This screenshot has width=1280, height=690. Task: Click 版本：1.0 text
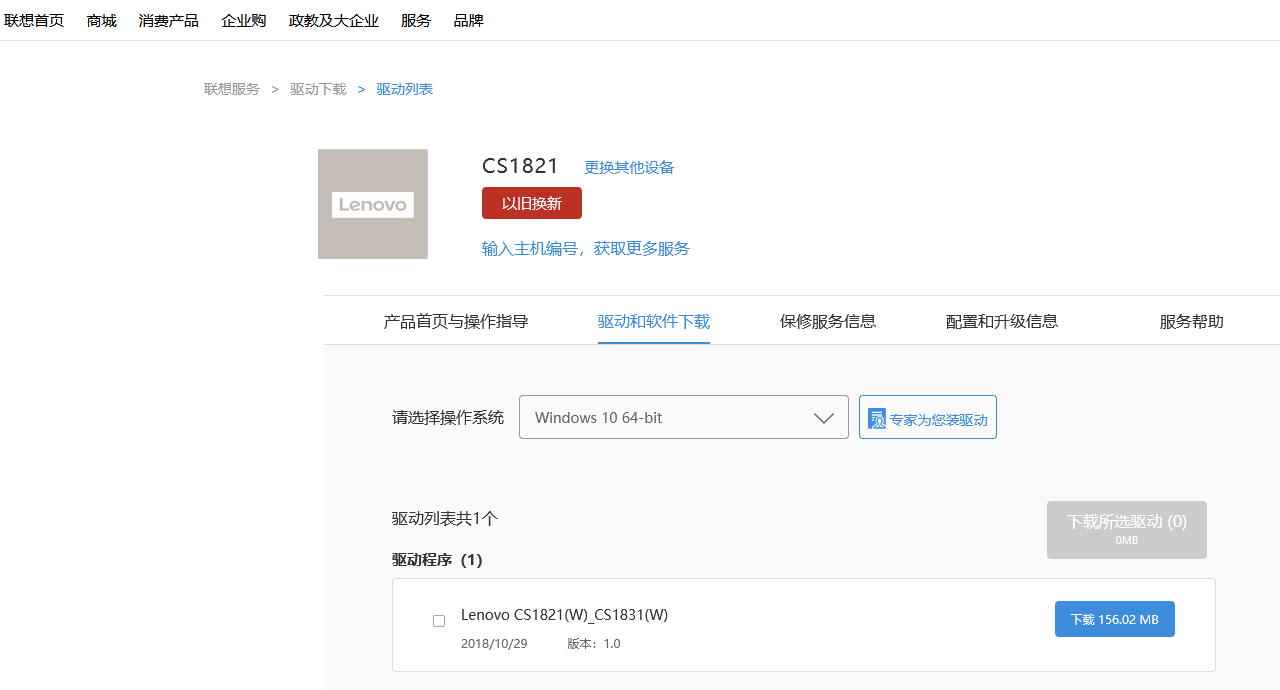[594, 643]
